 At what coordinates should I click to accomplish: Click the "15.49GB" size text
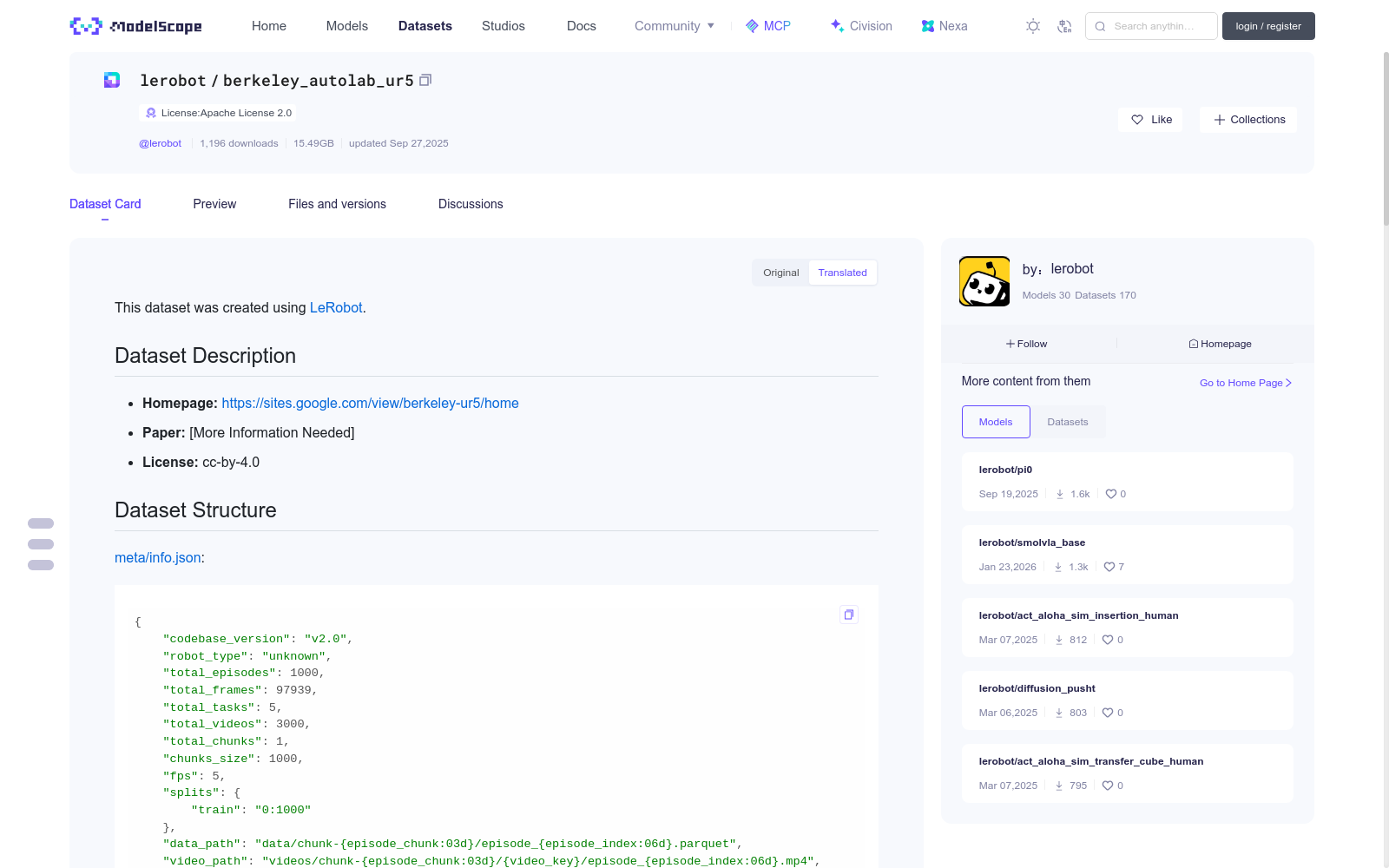pyautogui.click(x=313, y=143)
